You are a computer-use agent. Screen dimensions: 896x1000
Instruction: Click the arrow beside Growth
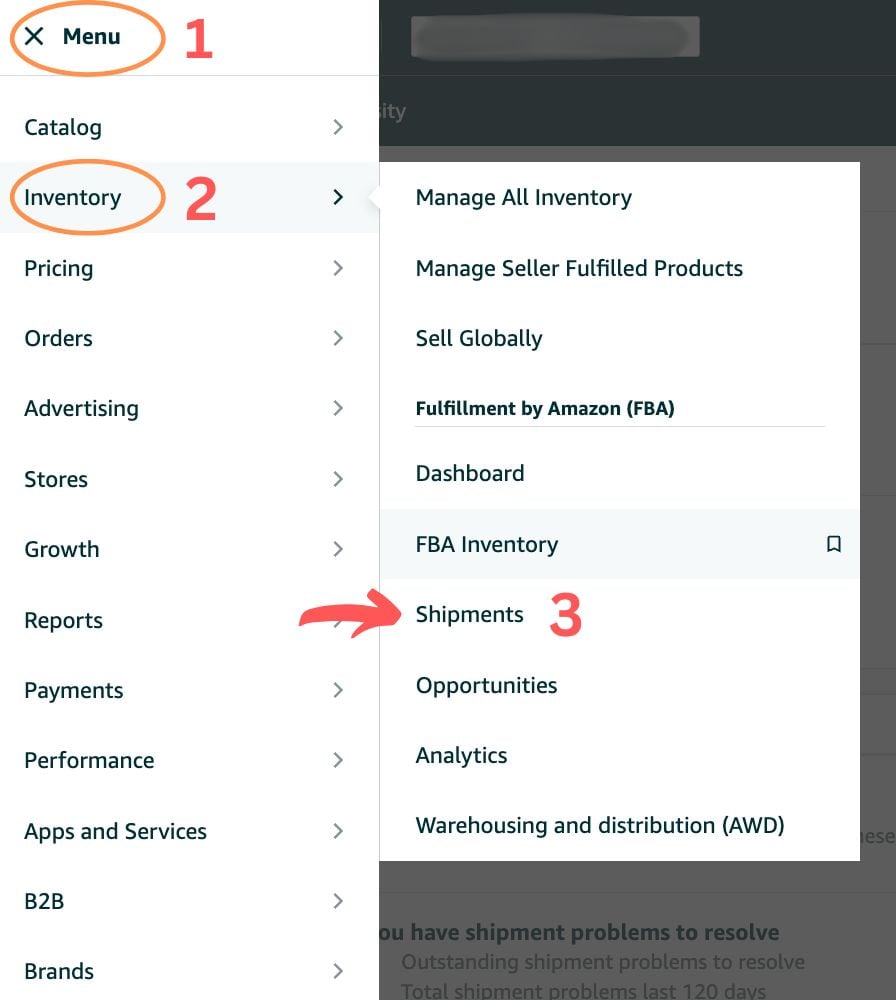coord(338,549)
